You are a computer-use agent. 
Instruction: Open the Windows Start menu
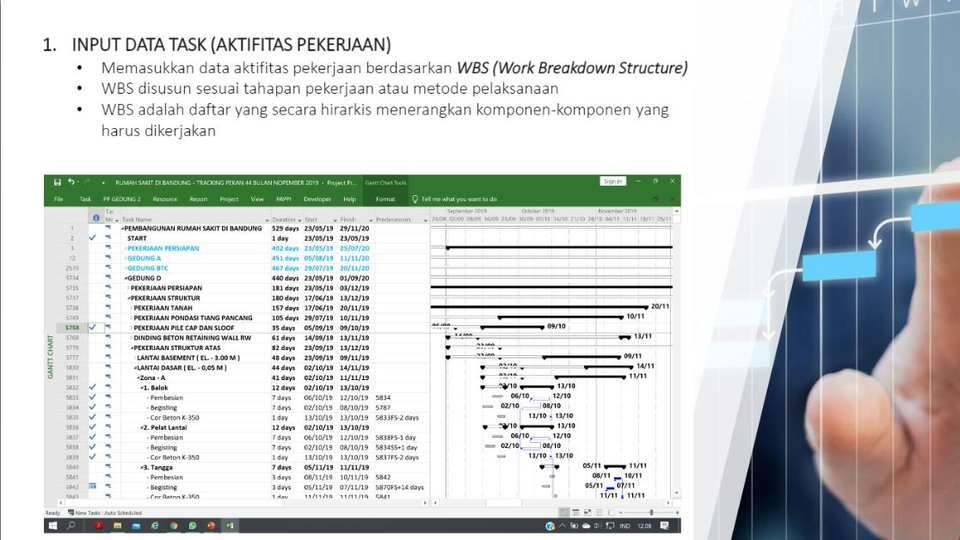[x=53, y=526]
